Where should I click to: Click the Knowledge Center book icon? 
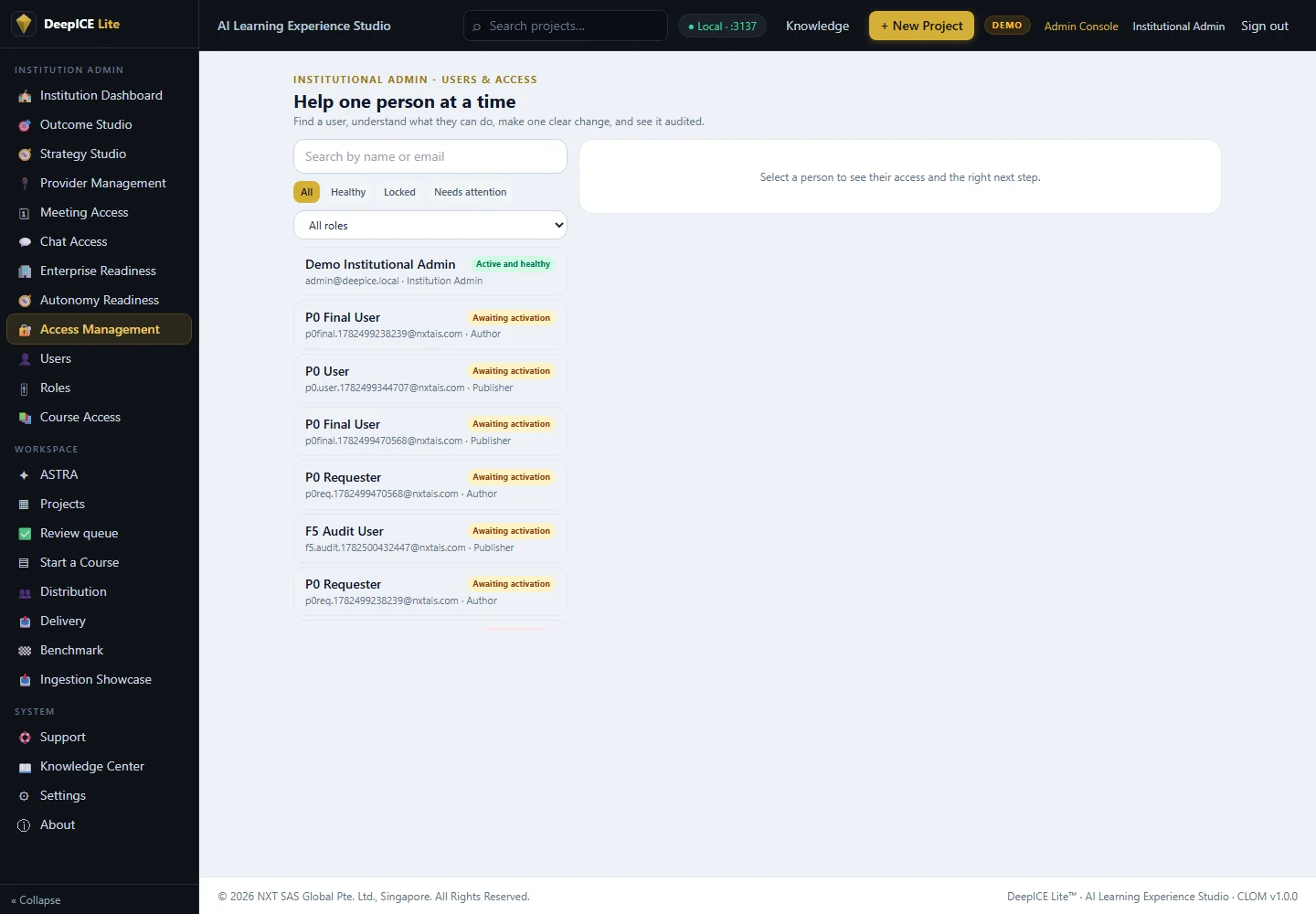[x=25, y=767]
